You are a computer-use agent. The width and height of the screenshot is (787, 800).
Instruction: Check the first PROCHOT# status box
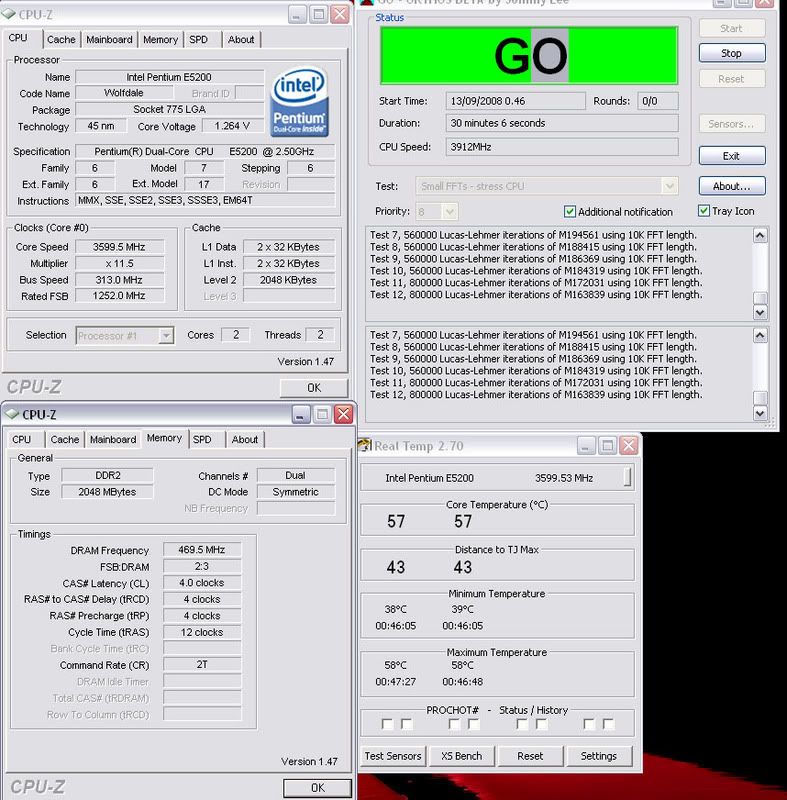[387, 724]
